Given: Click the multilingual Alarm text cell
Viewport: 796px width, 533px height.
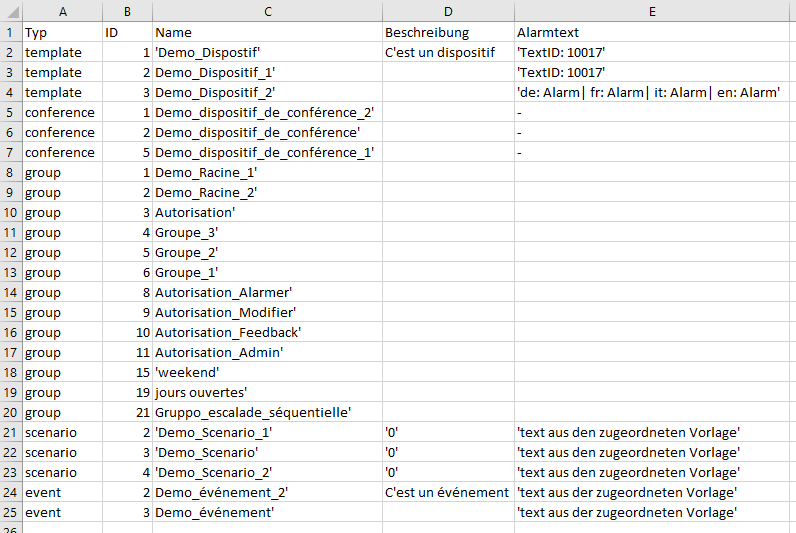Looking at the screenshot, I should point(652,92).
